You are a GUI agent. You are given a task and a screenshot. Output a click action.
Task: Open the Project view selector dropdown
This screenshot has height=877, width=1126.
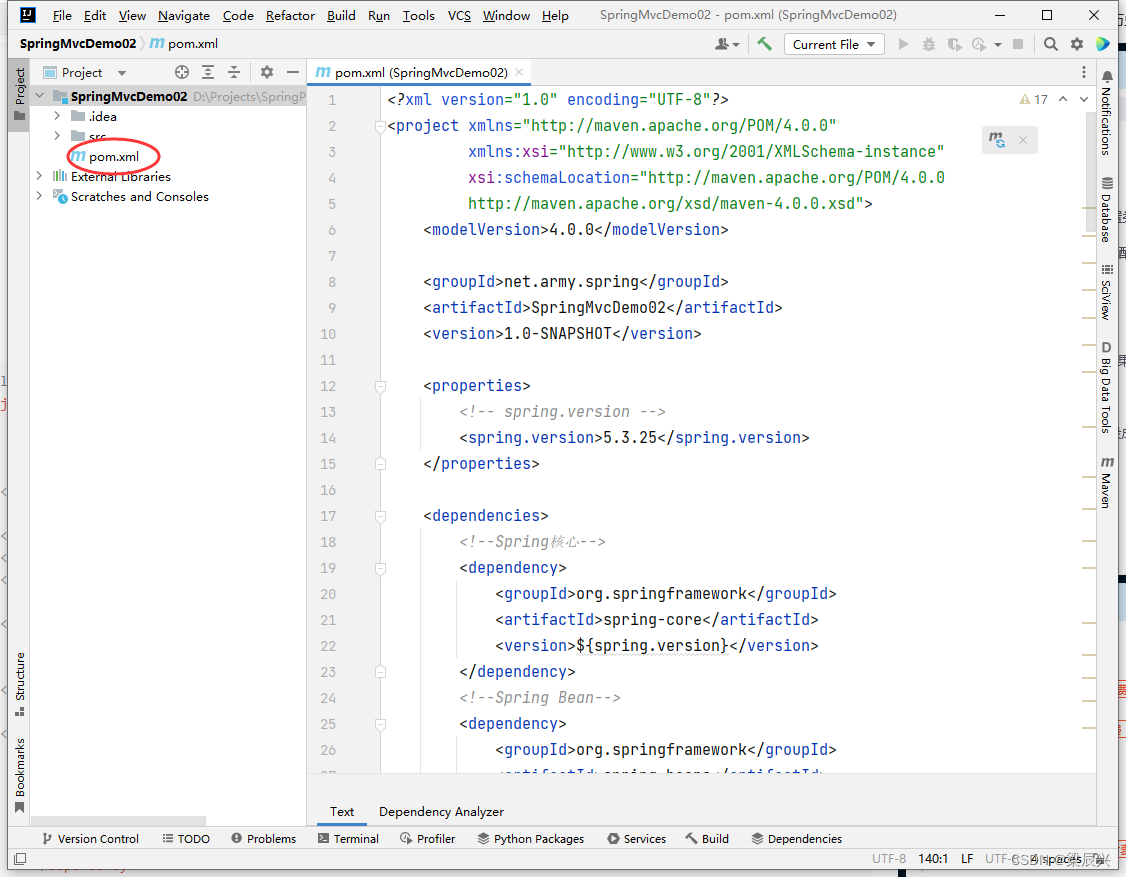click(84, 73)
